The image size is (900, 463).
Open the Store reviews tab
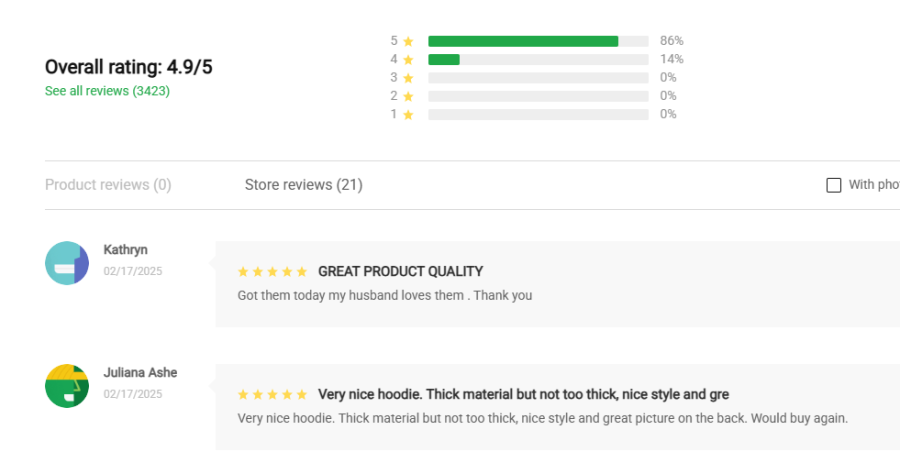coord(303,185)
